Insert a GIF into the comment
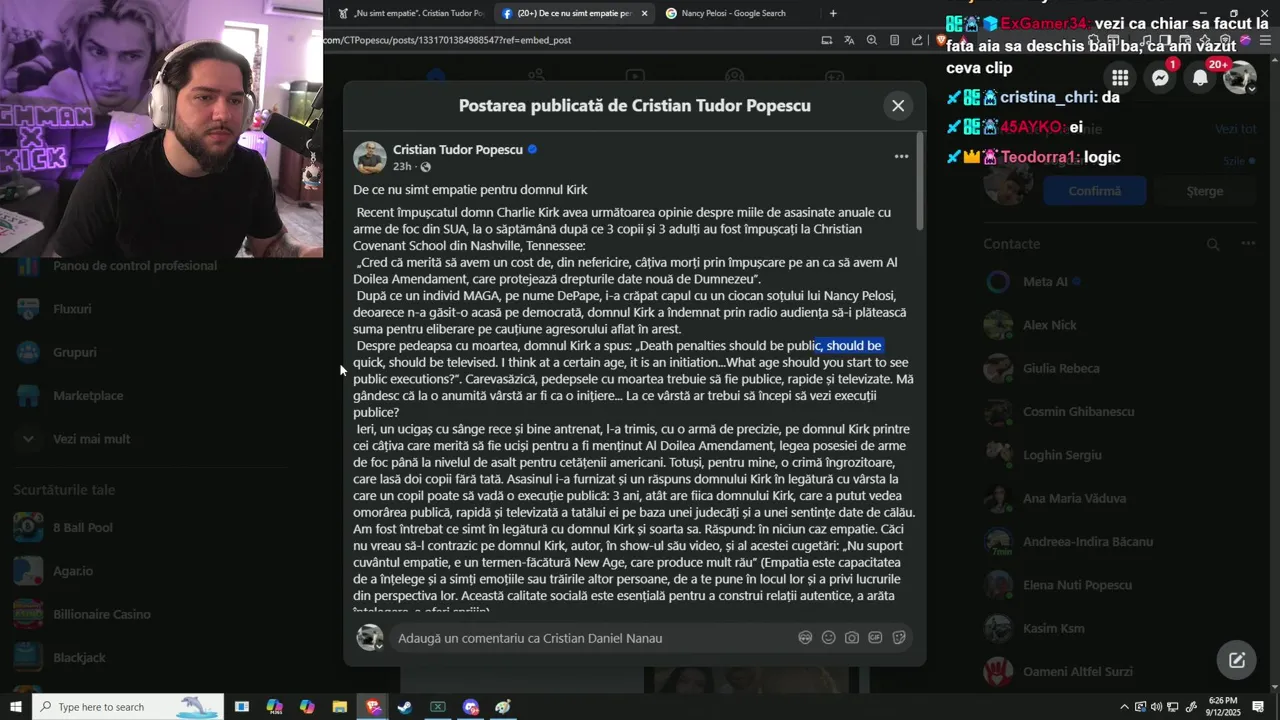This screenshot has height=720, width=1280. pyautogui.click(x=875, y=638)
